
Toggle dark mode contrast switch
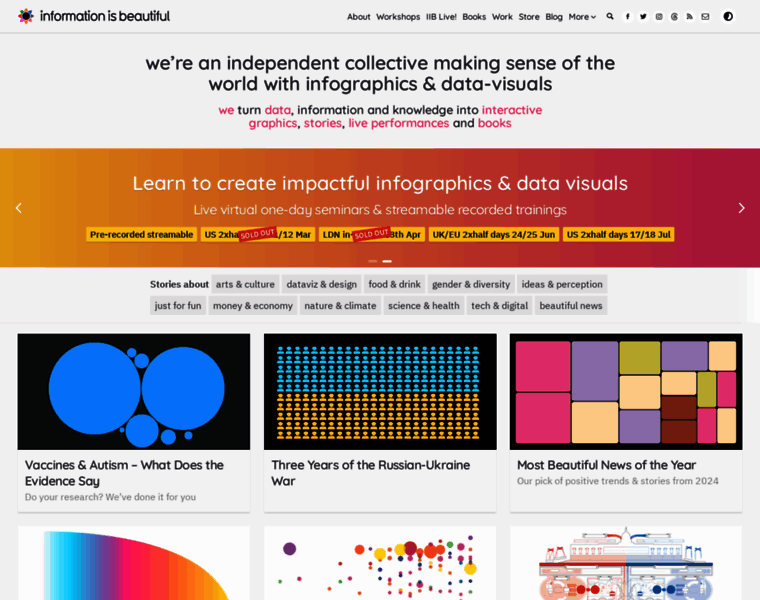[x=728, y=16]
